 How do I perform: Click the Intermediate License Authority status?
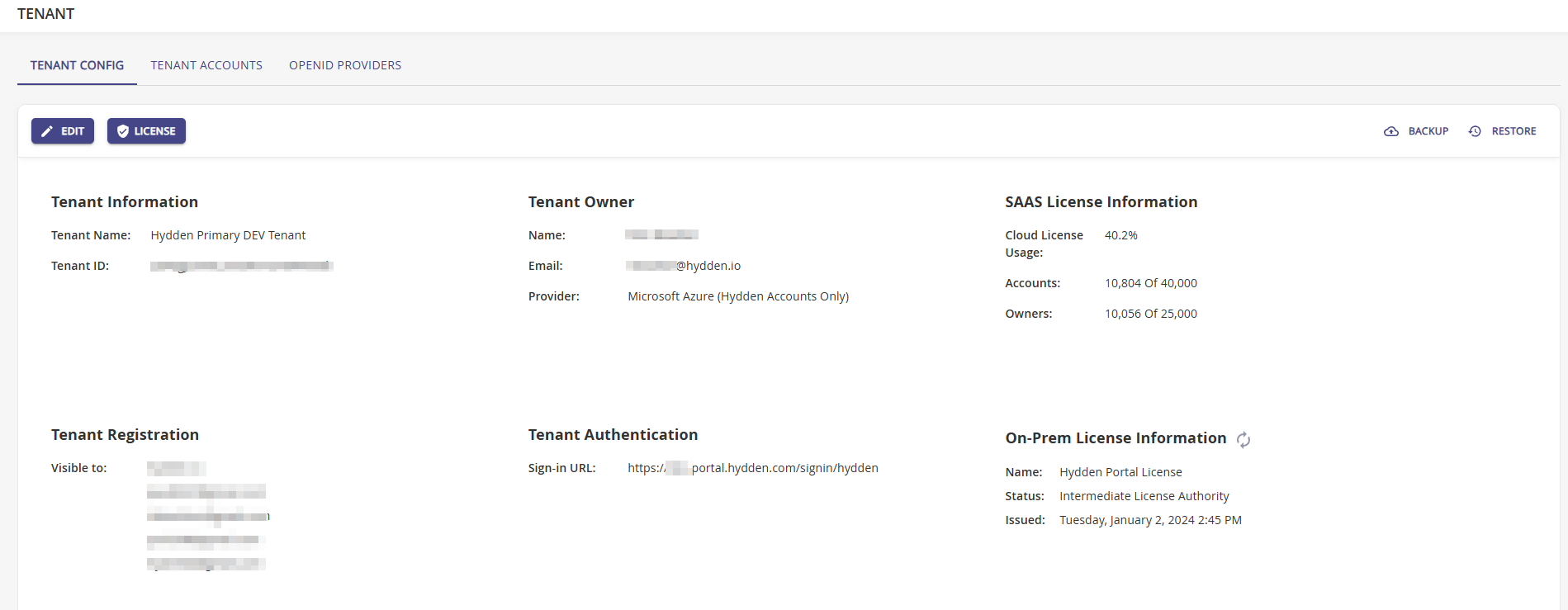pos(1144,496)
